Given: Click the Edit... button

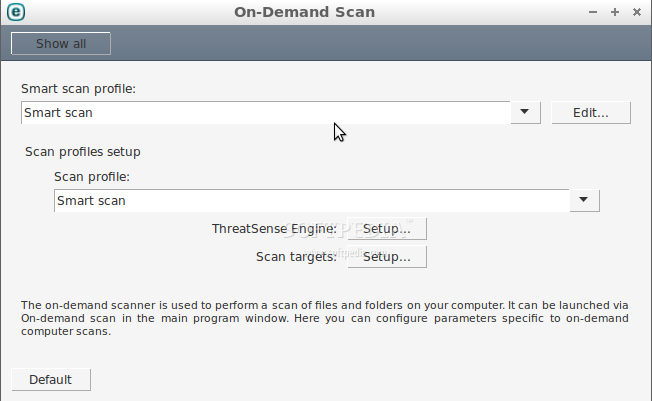Looking at the screenshot, I should 591,112.
